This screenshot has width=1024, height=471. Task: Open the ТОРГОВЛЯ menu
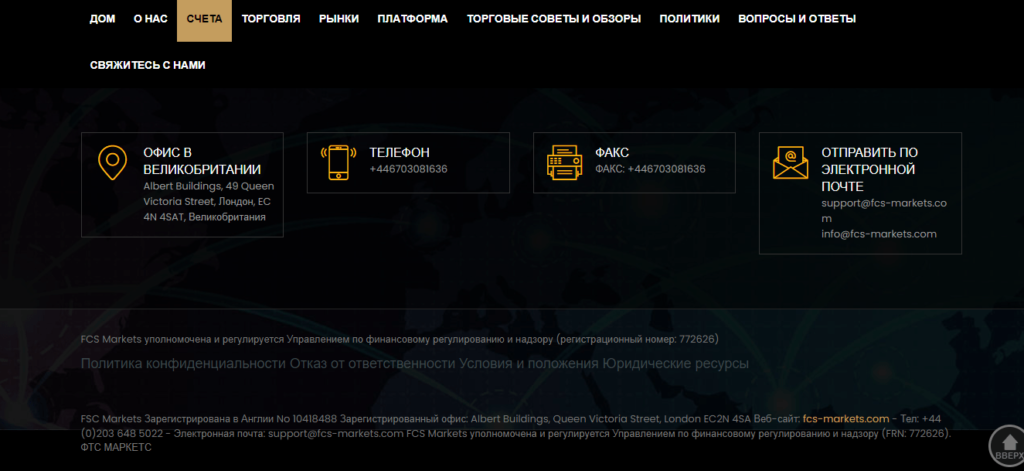click(x=271, y=19)
